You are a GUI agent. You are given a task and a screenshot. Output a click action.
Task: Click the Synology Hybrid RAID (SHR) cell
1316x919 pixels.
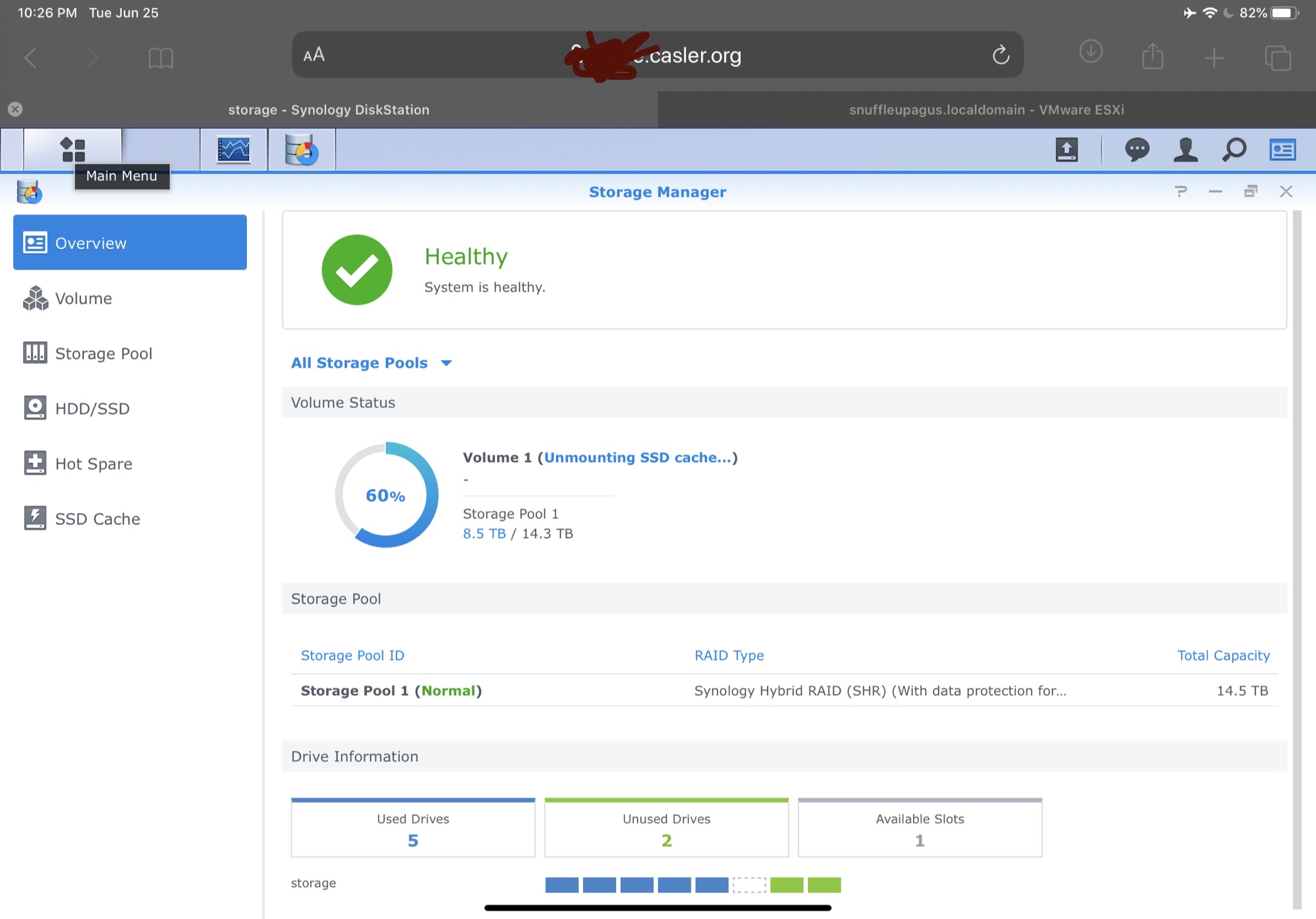pyautogui.click(x=880, y=690)
